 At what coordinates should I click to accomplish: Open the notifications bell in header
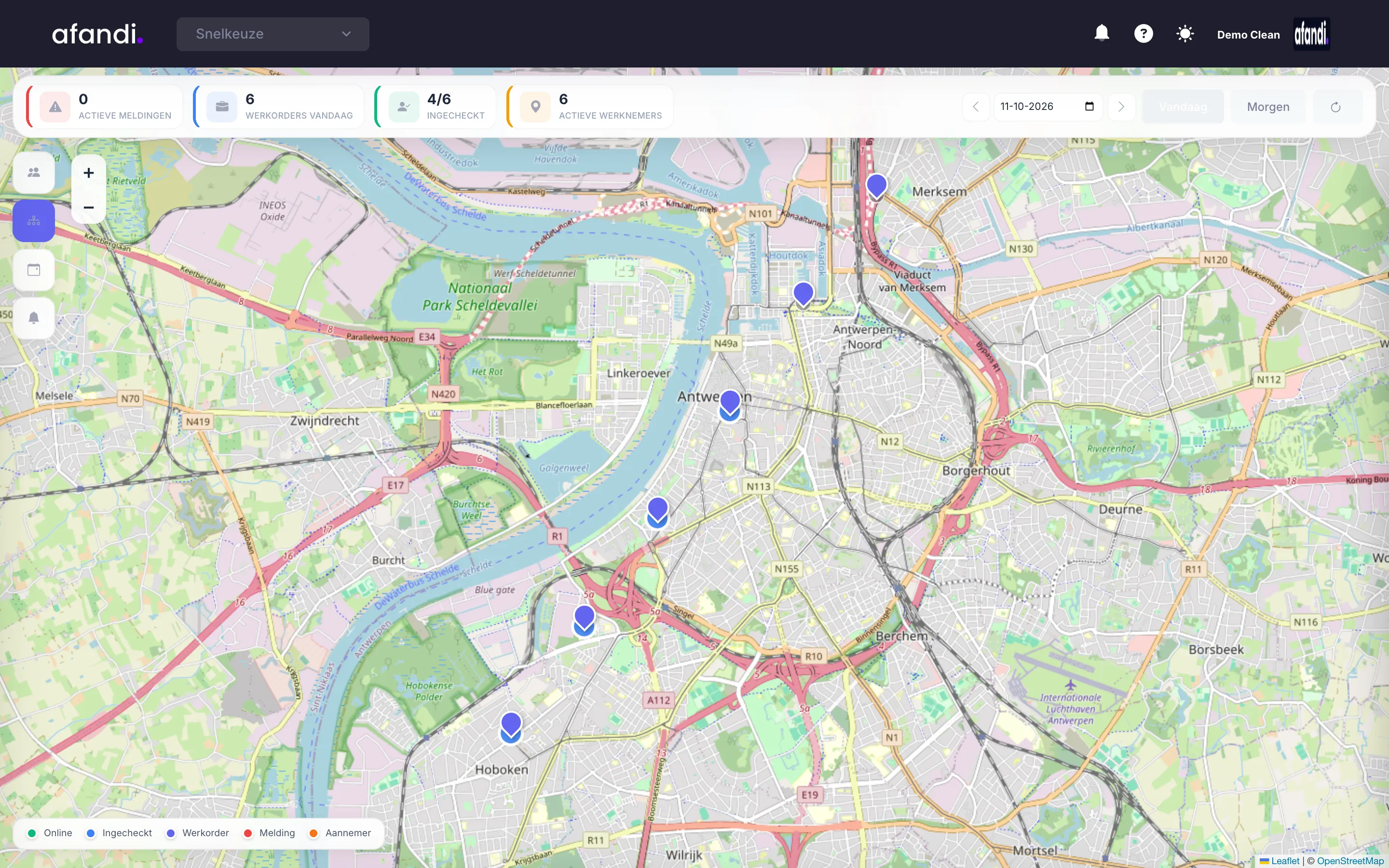click(1102, 33)
